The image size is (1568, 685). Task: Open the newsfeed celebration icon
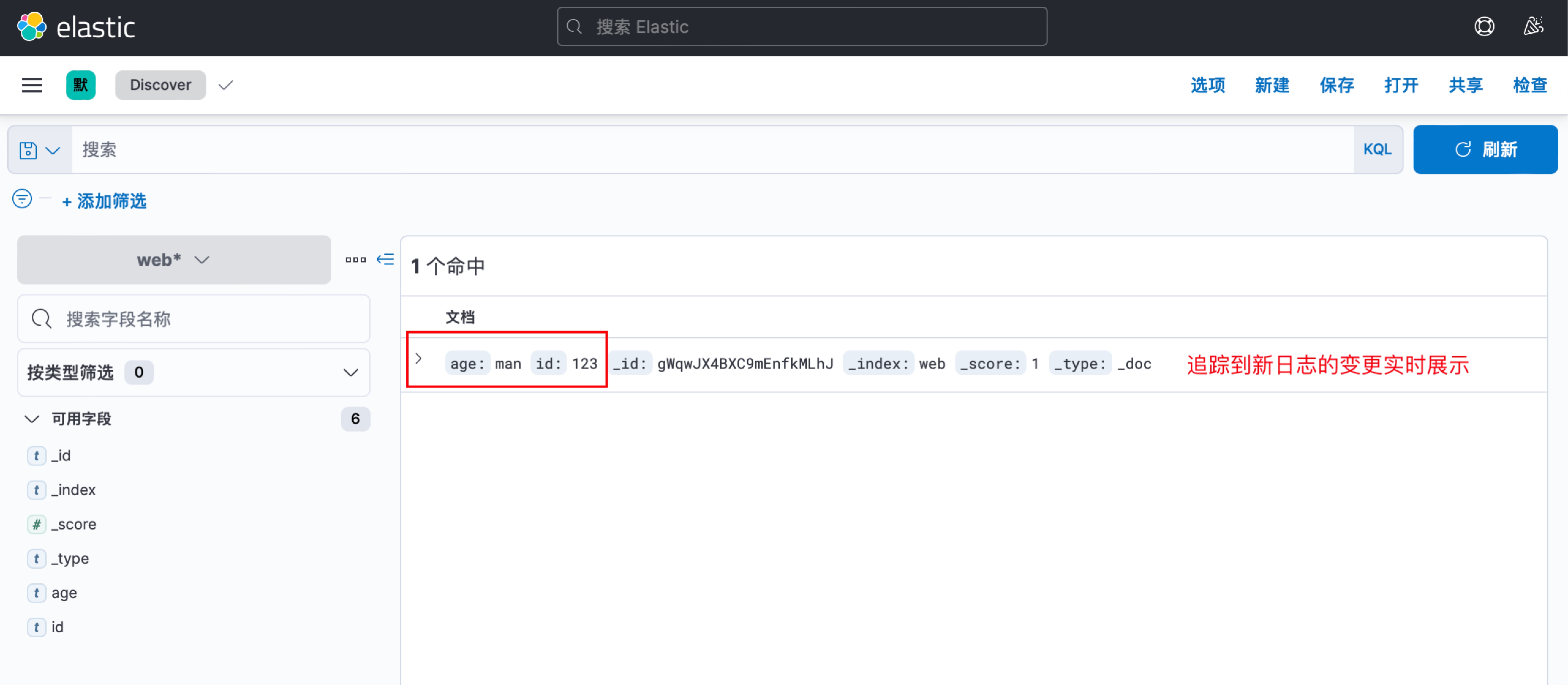1533,27
